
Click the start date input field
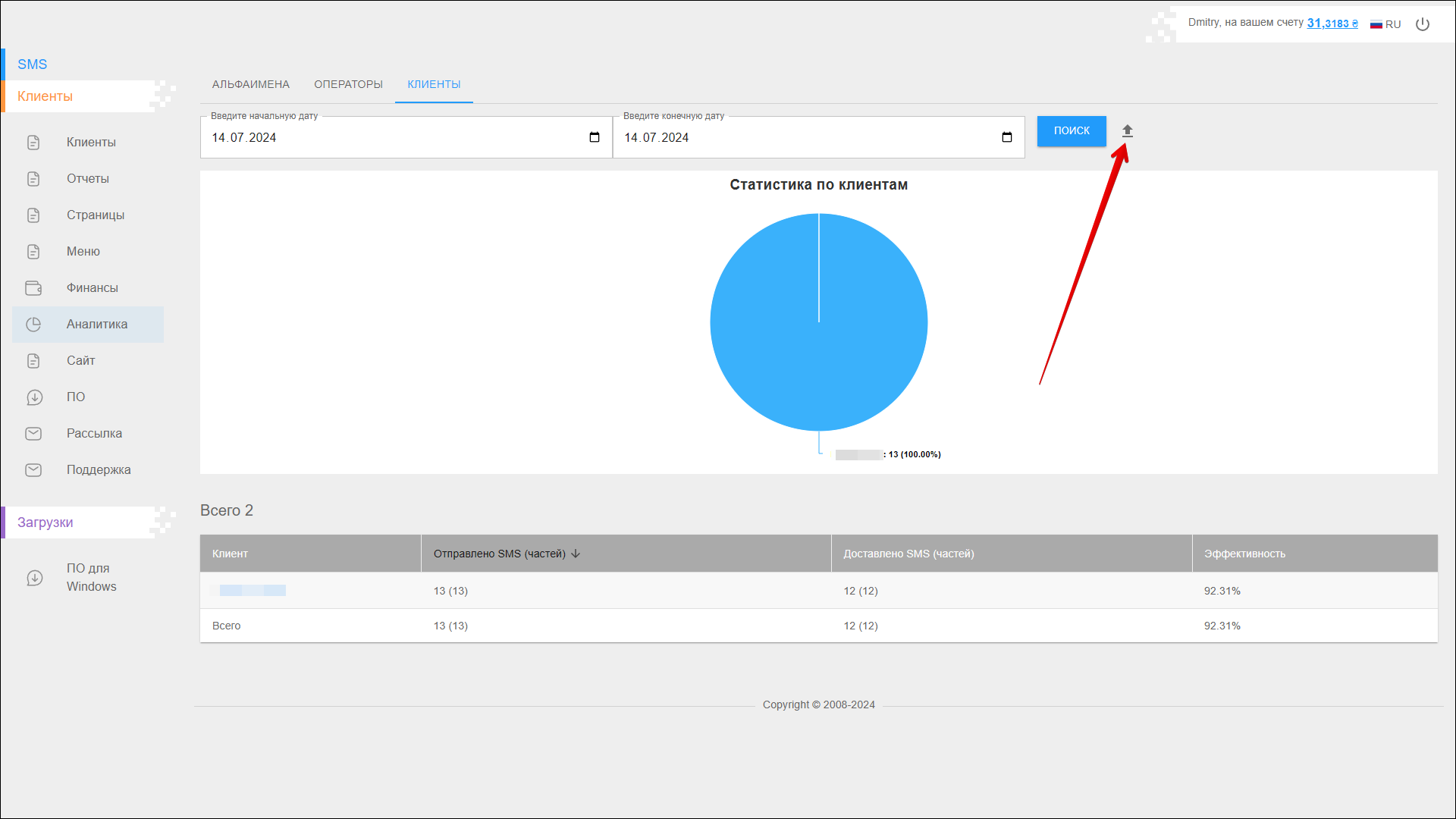pos(379,138)
